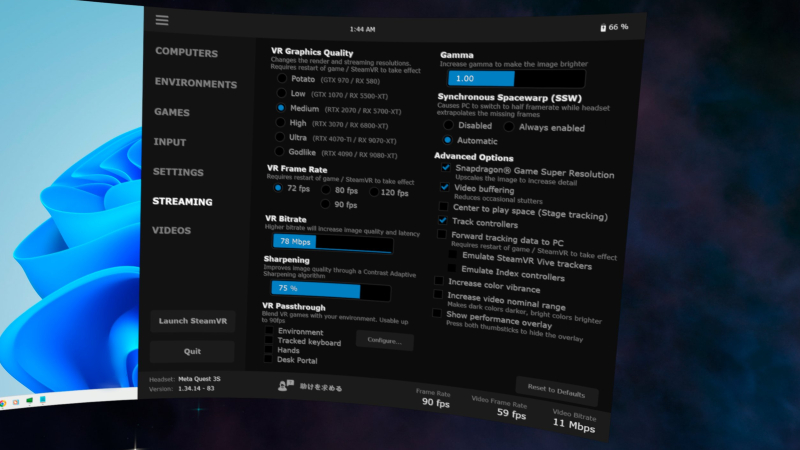Select the Godlike graphics quality option
The width and height of the screenshot is (800, 450).
282,152
